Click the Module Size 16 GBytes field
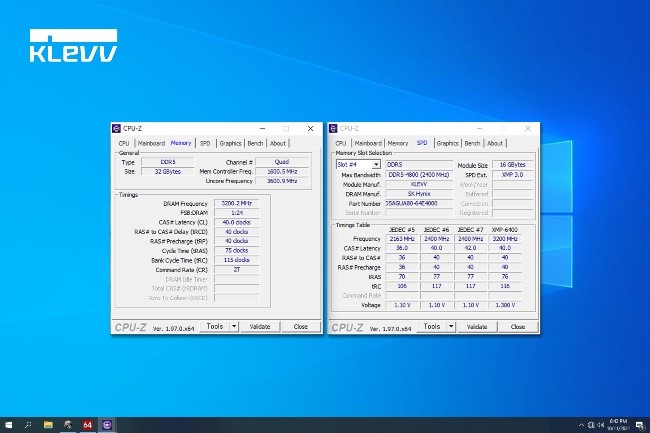Image resolution: width=650 pixels, height=433 pixels. [x=512, y=165]
